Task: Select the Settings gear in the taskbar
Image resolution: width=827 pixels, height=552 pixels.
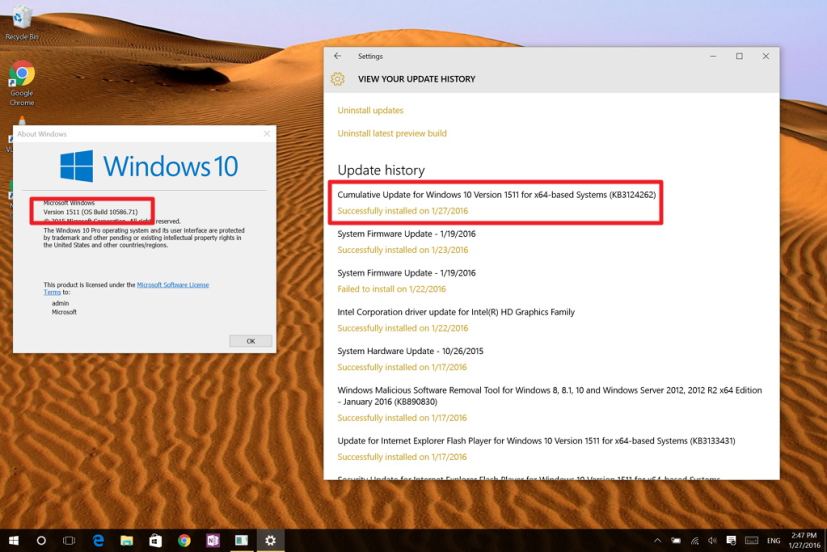Action: click(x=270, y=540)
